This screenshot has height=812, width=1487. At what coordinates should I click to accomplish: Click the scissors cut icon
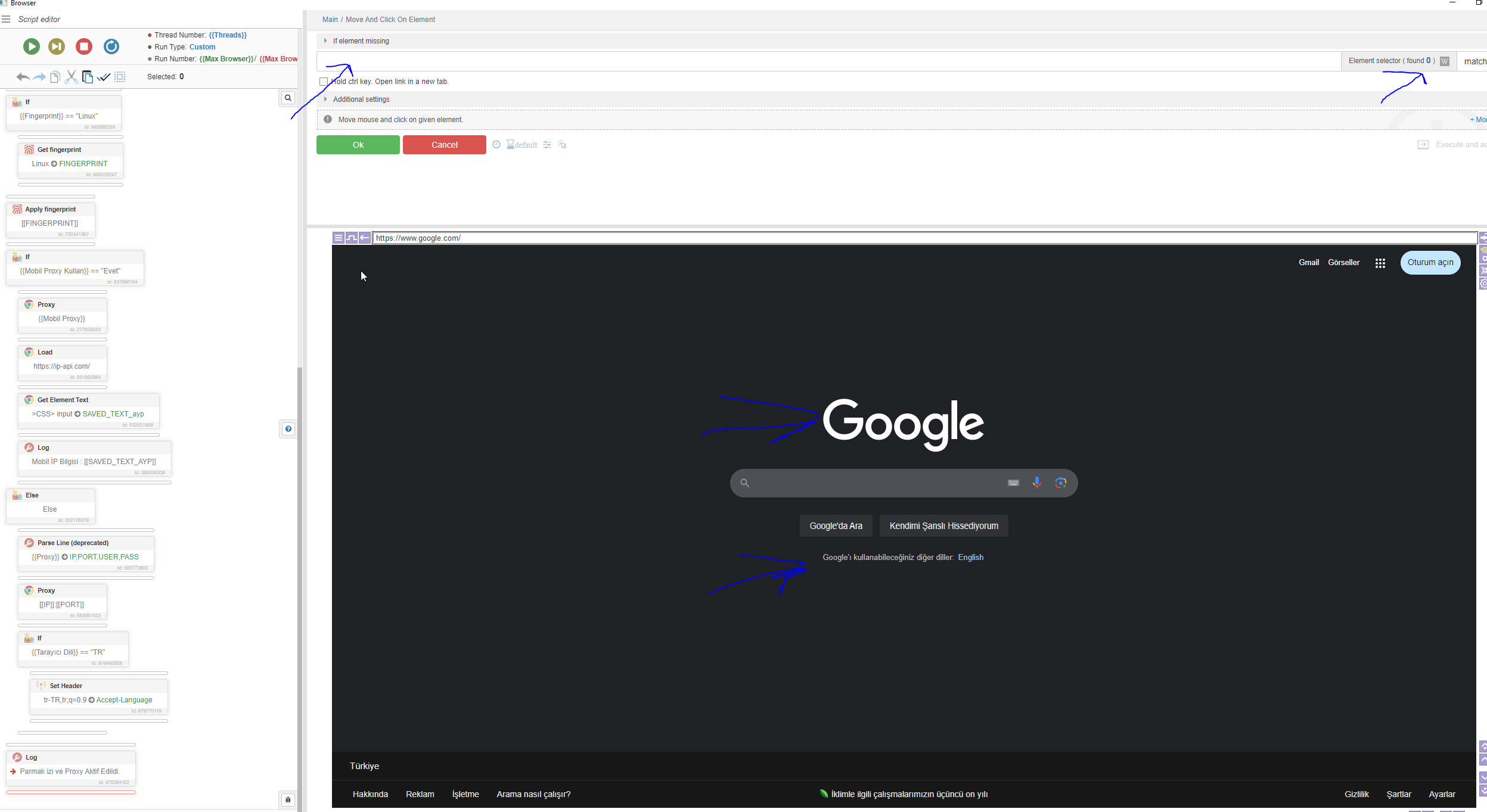pos(71,77)
